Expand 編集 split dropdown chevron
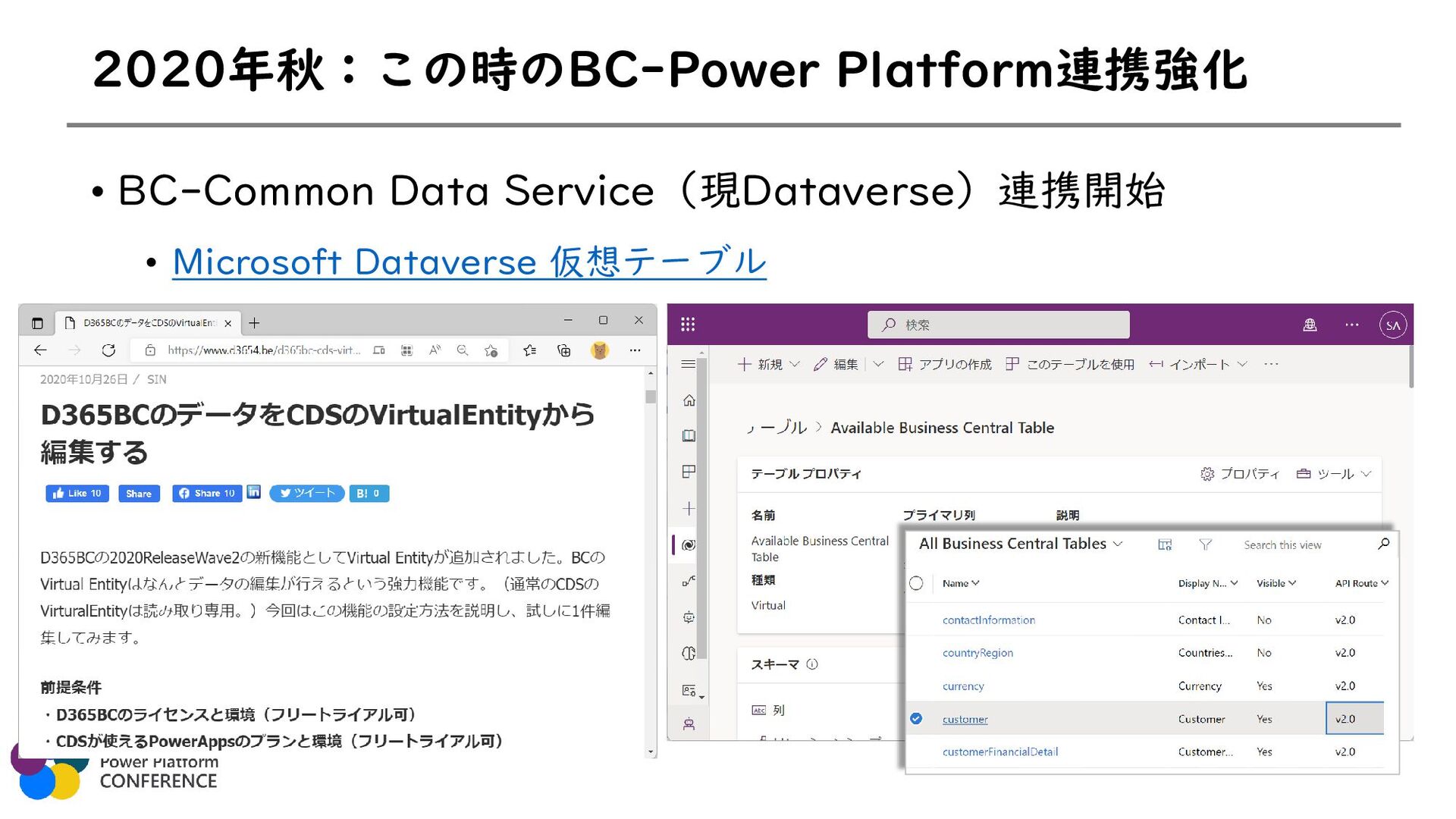Viewport: 1456px width, 819px height. click(878, 364)
